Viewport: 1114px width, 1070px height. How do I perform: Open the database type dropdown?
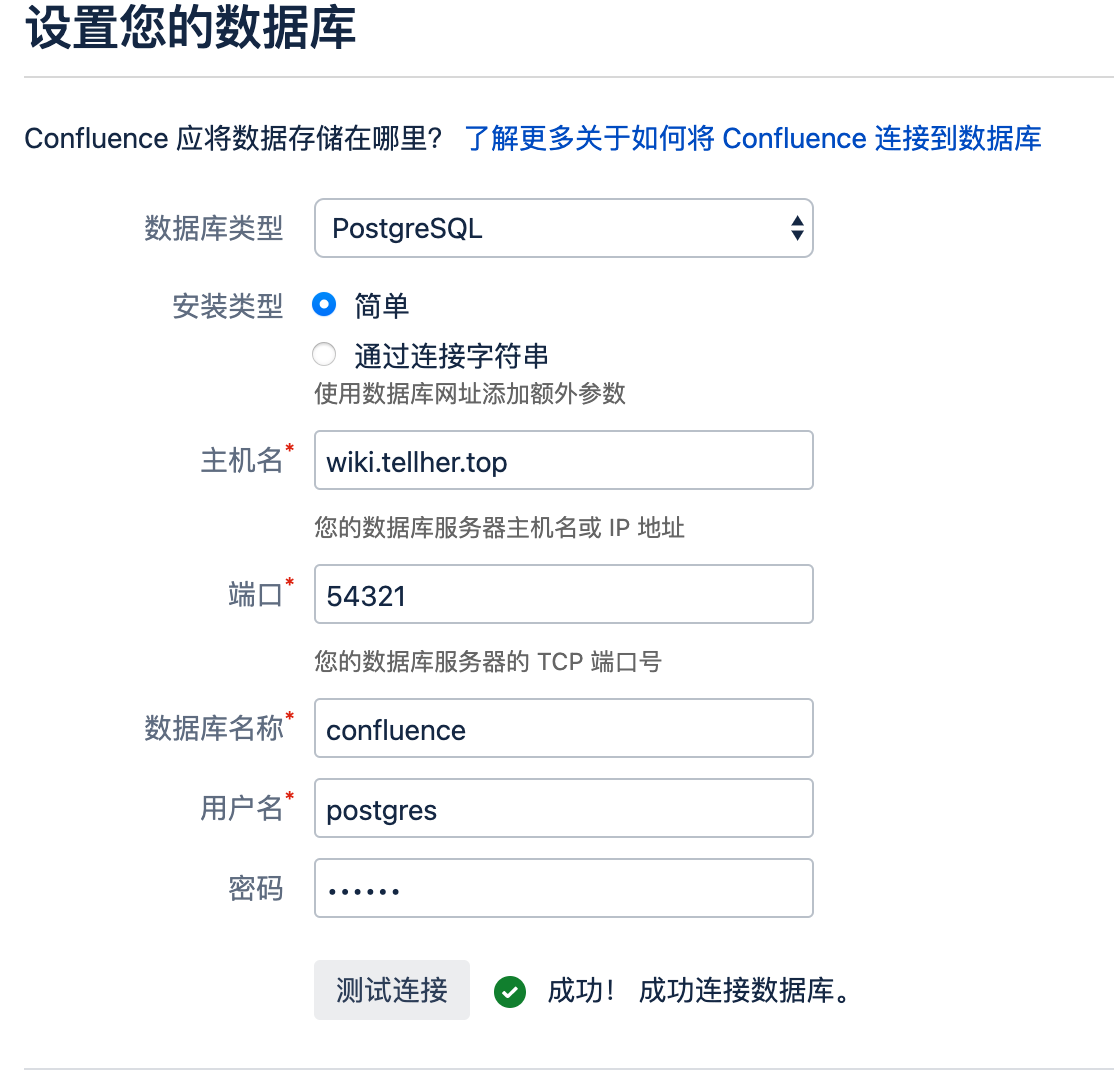[x=563, y=228]
